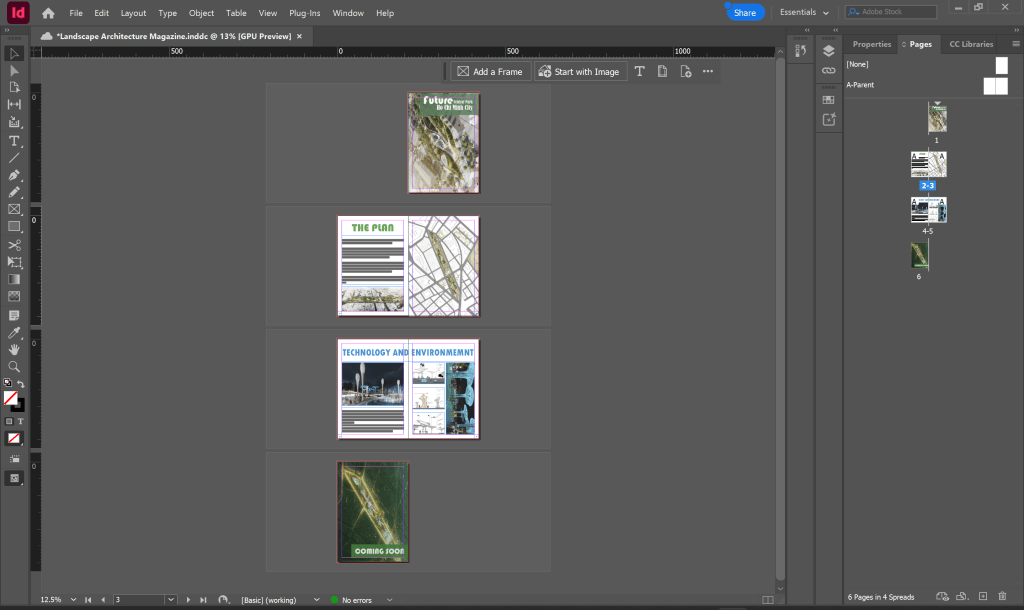Click the Share button
Image resolution: width=1024 pixels, height=610 pixels.
click(x=744, y=13)
